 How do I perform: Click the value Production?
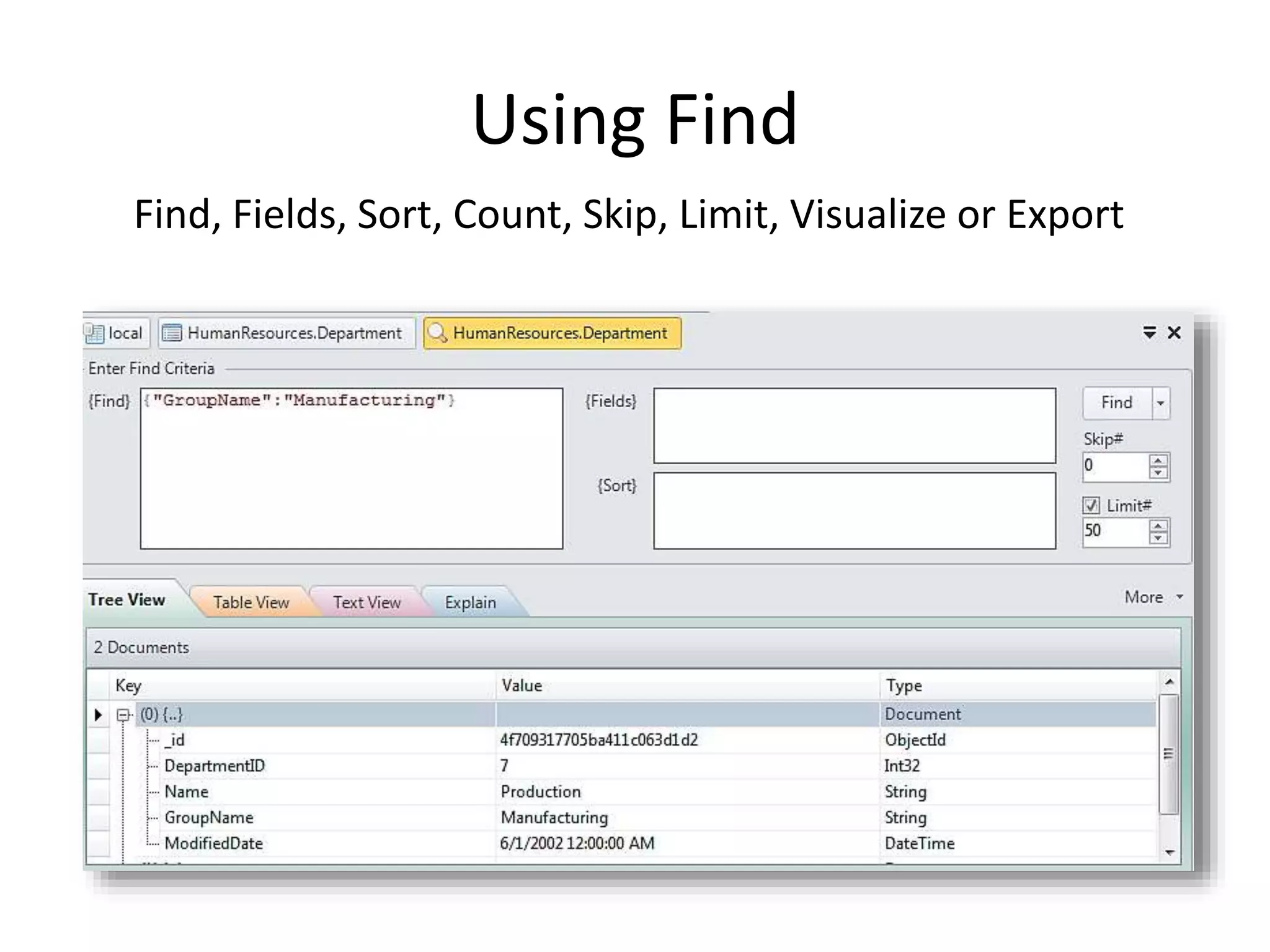[x=541, y=792]
